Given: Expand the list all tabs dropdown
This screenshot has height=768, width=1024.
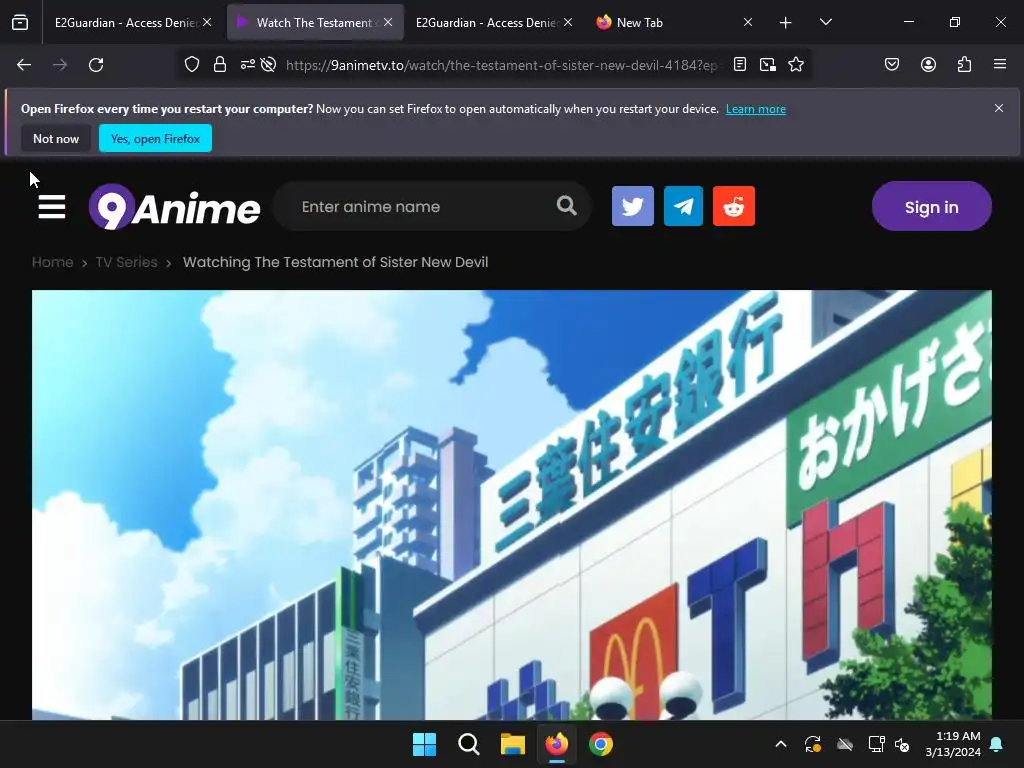Looking at the screenshot, I should 825,22.
